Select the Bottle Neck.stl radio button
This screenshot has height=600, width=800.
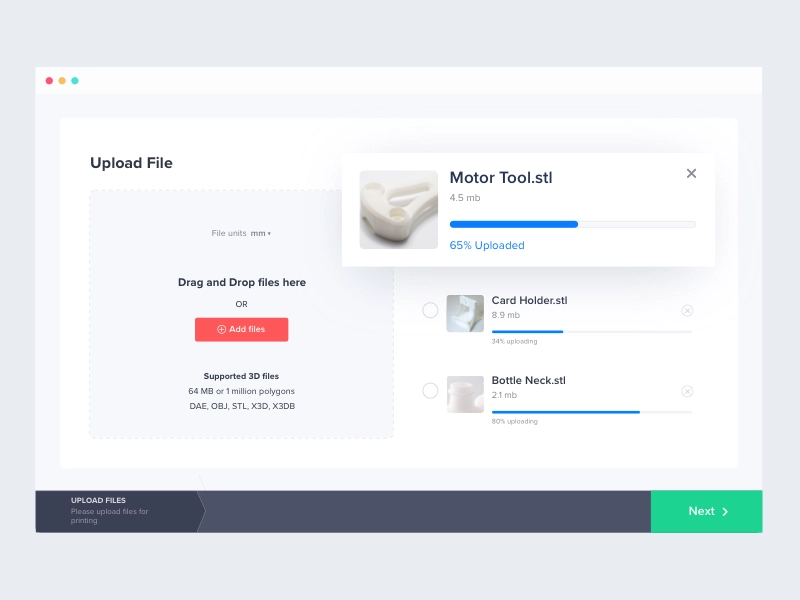coord(430,391)
